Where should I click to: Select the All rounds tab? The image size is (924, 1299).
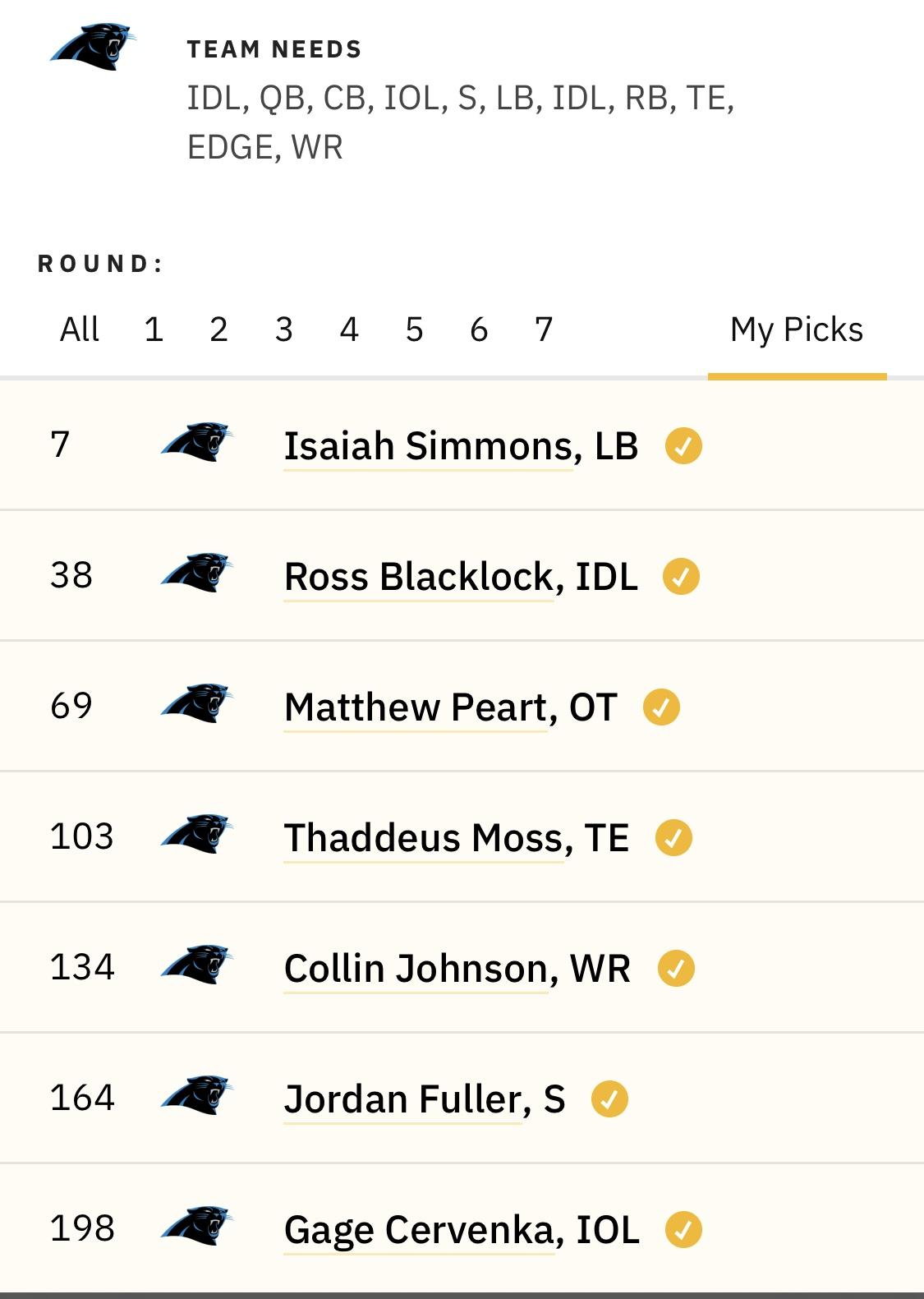click(80, 329)
